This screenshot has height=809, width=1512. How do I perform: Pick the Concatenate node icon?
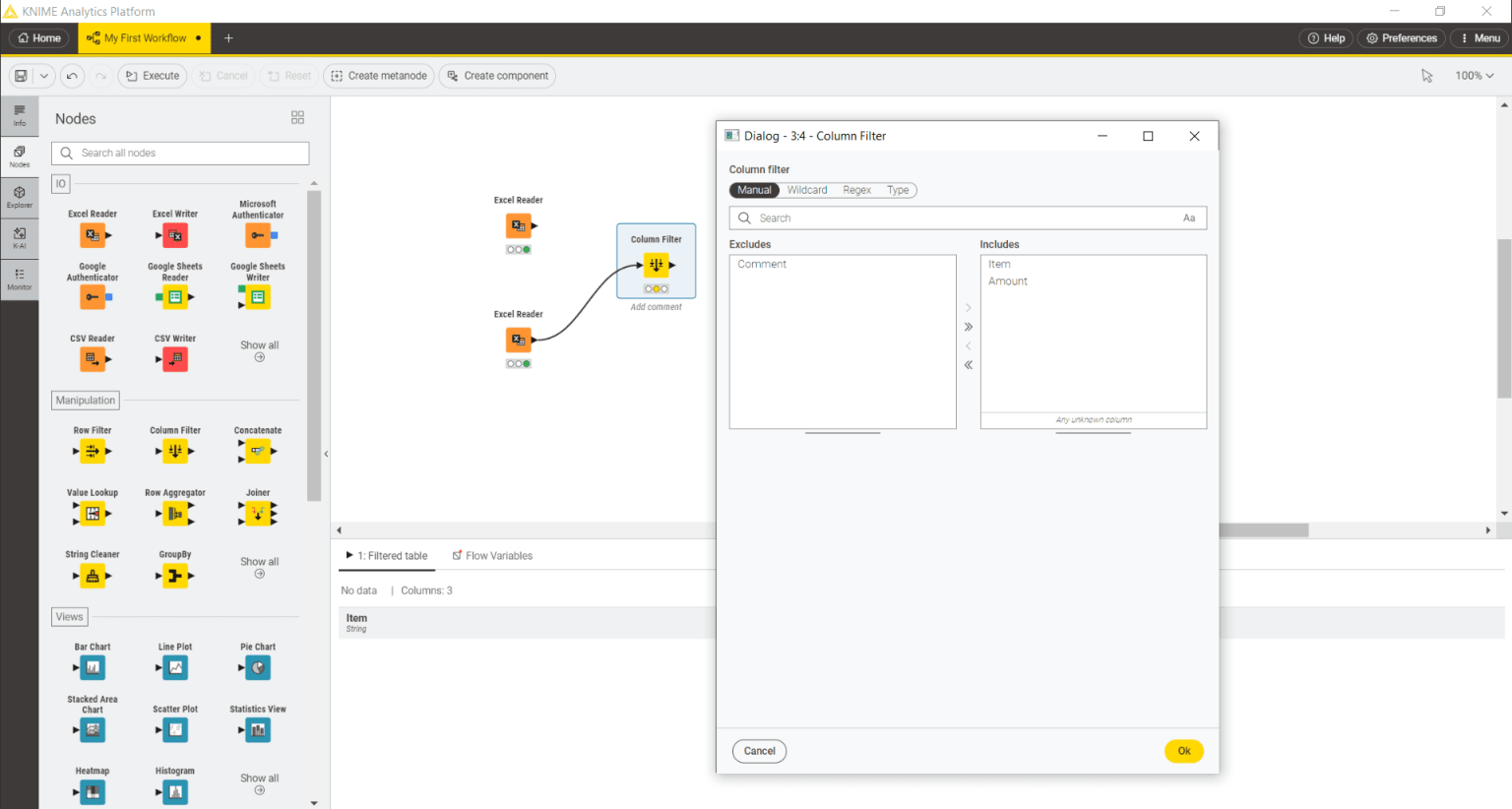[x=258, y=451]
